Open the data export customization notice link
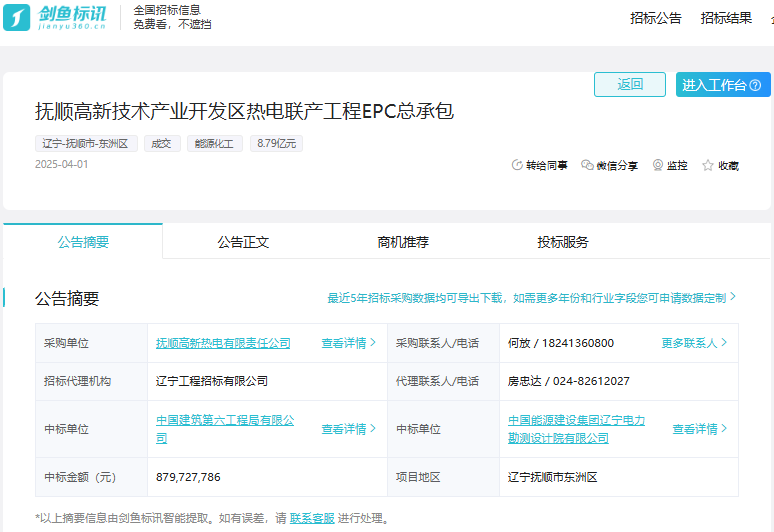Viewport: 774px width, 532px height. (x=531, y=298)
